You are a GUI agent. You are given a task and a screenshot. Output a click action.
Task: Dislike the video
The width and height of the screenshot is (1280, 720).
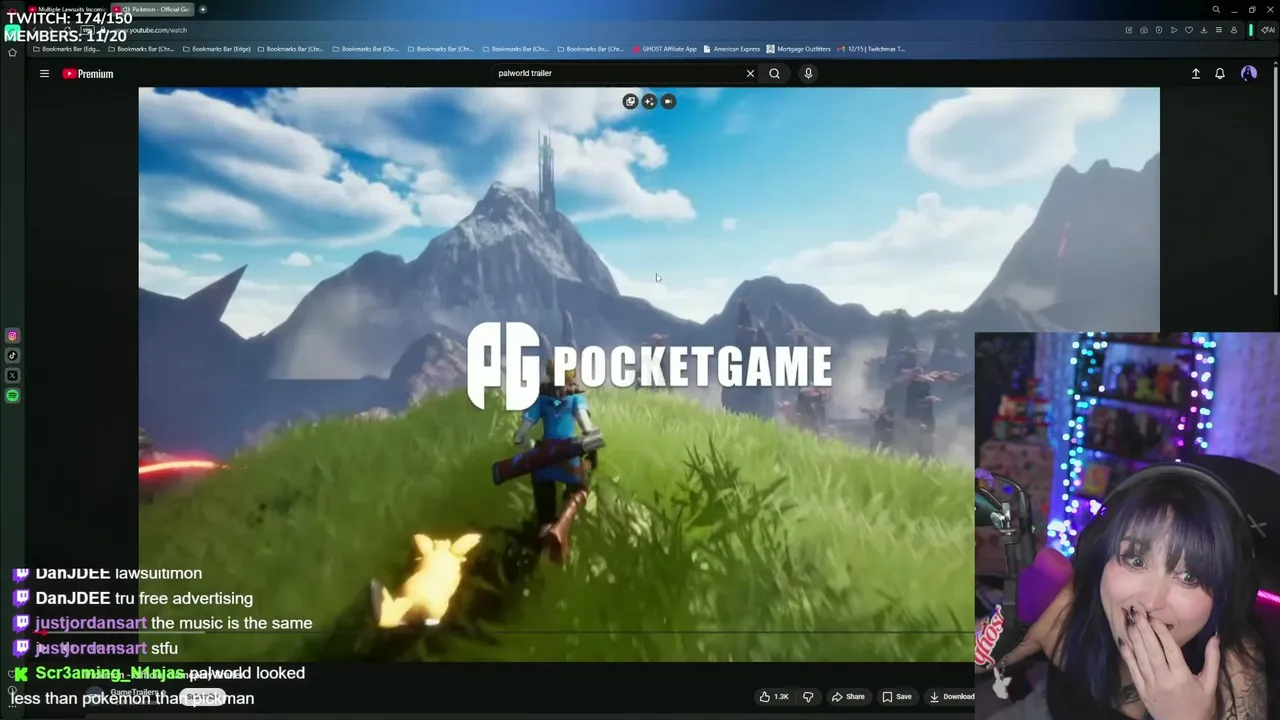tap(808, 696)
